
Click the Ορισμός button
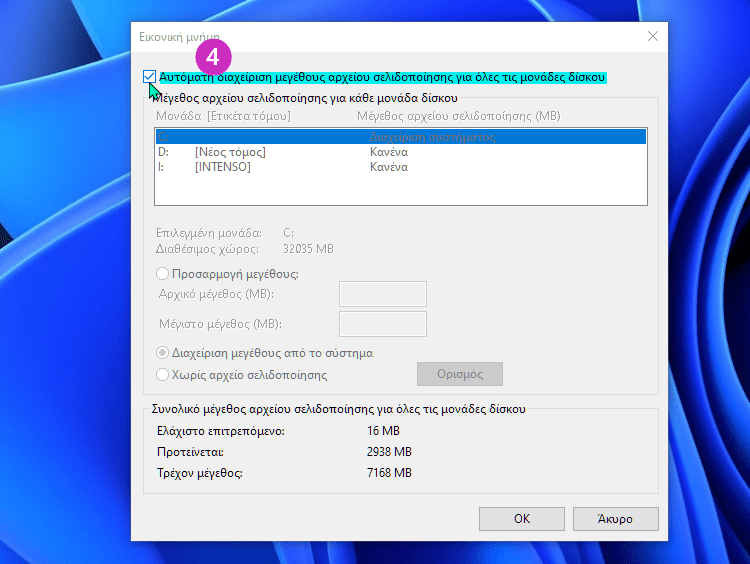click(x=460, y=374)
